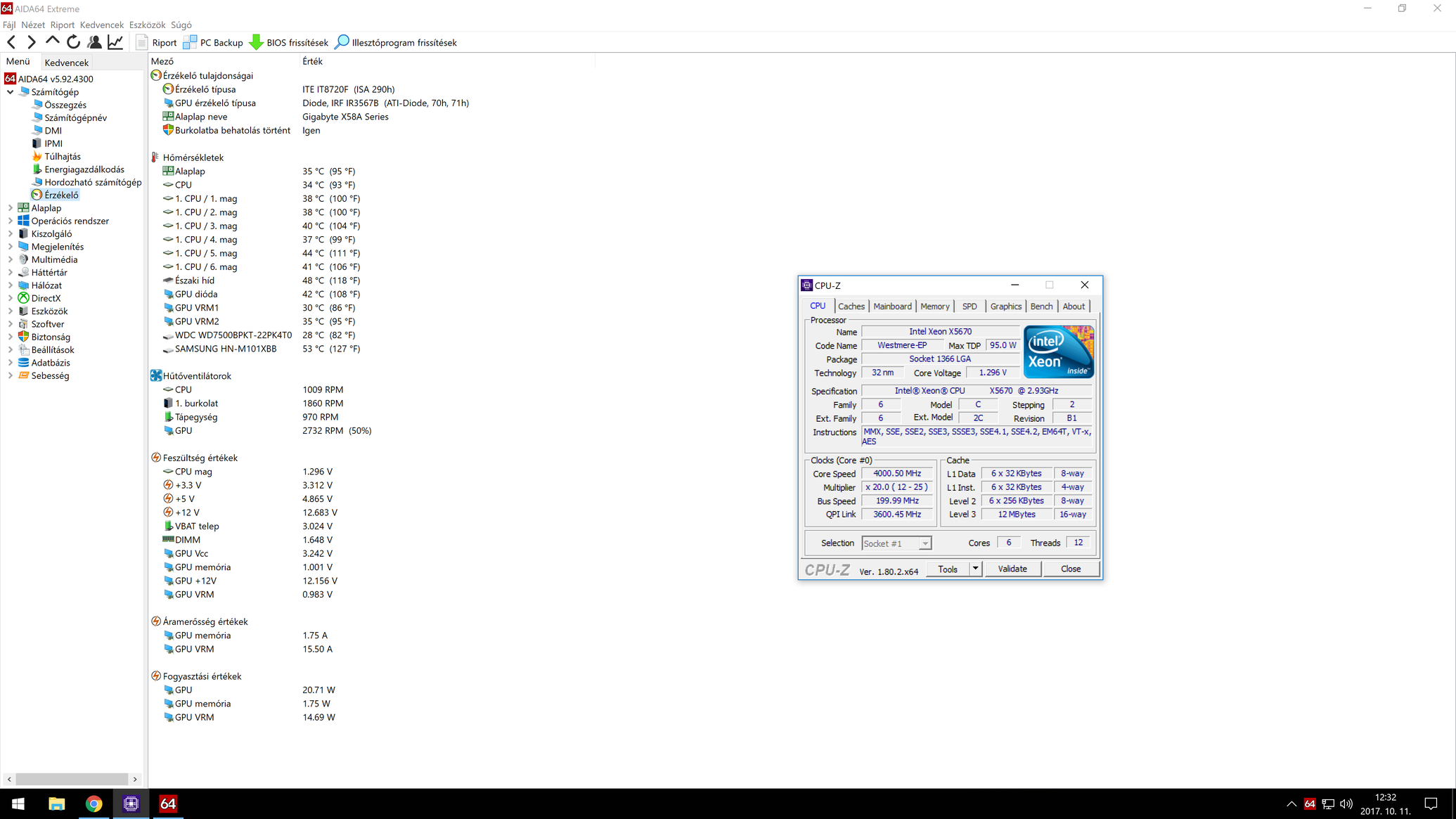
Task: Open the Eszközök menu in menu bar
Action: [x=148, y=25]
